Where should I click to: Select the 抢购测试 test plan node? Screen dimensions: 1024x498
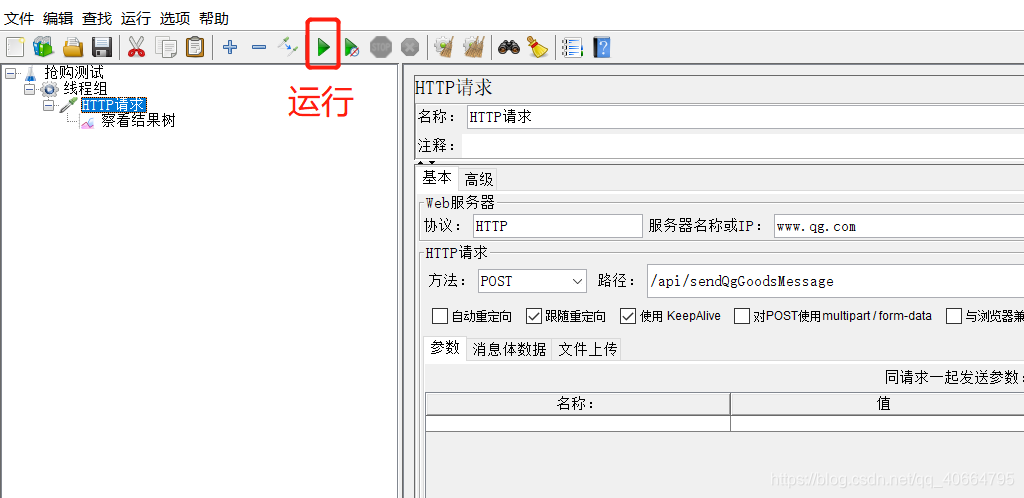pyautogui.click(x=74, y=72)
